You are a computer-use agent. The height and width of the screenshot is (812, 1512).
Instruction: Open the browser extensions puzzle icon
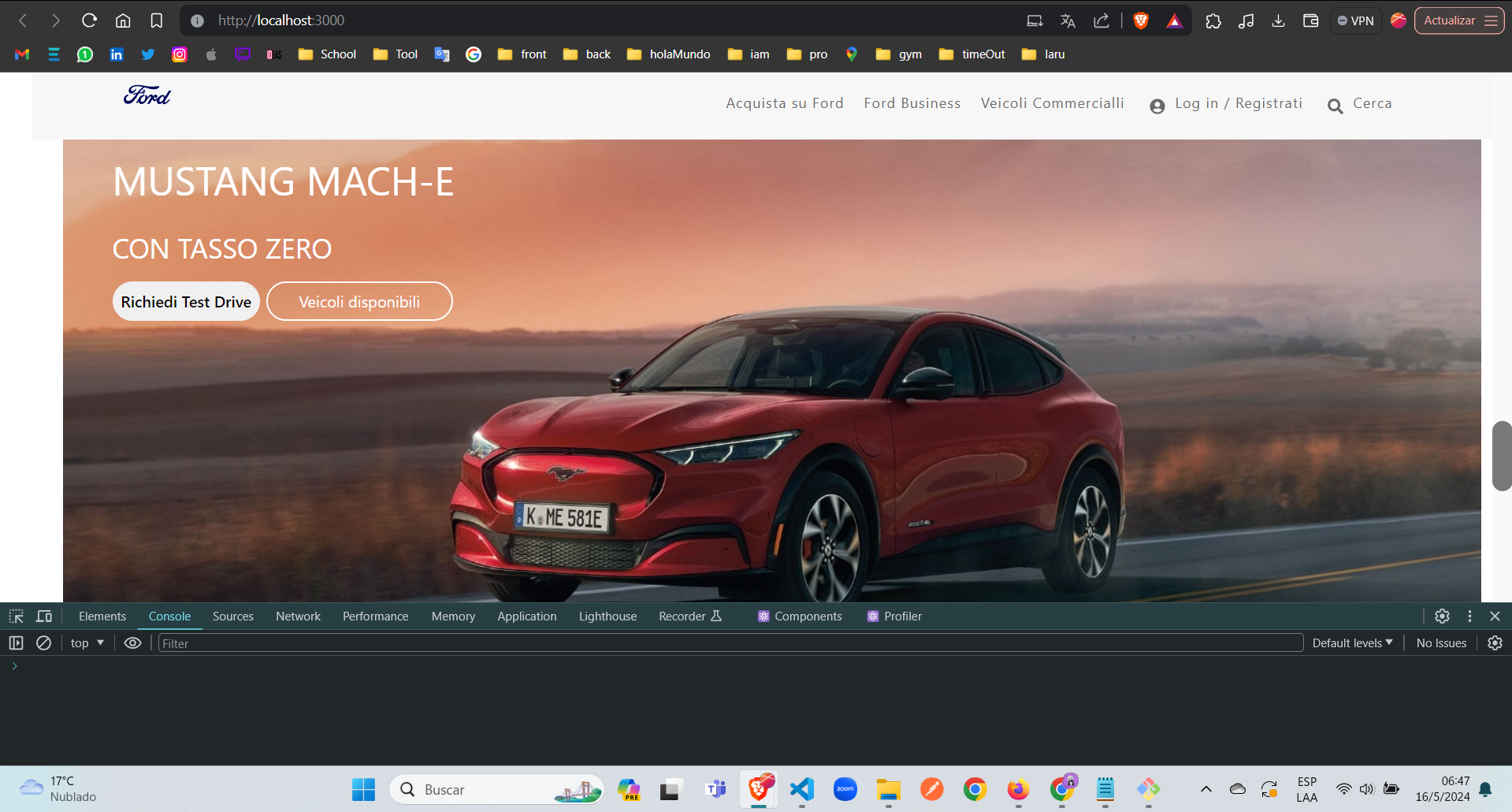pos(1213,20)
